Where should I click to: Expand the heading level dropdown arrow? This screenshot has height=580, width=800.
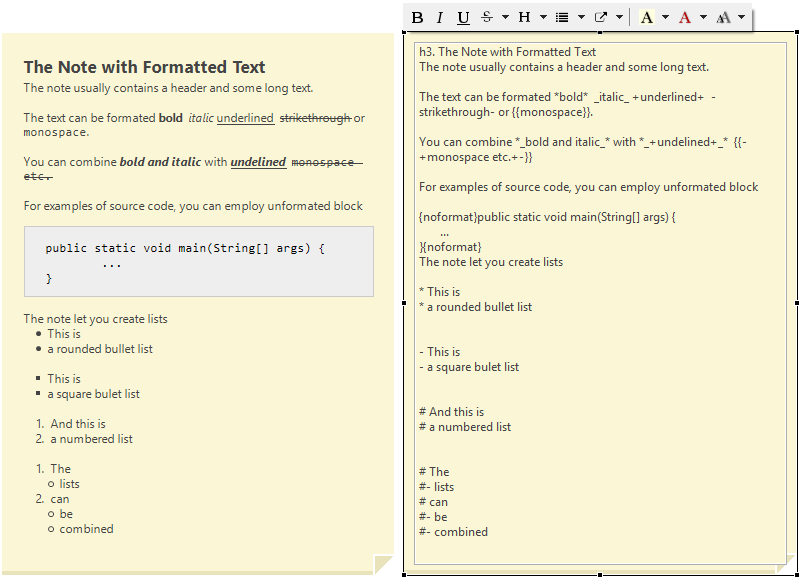pos(543,17)
